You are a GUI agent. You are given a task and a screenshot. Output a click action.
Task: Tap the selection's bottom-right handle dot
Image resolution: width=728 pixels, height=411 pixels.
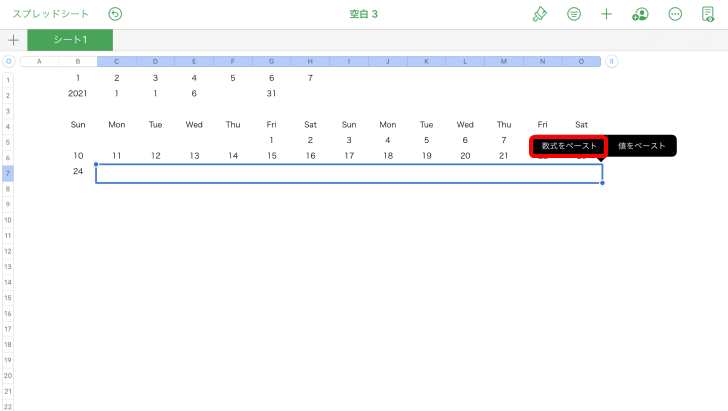[602, 183]
